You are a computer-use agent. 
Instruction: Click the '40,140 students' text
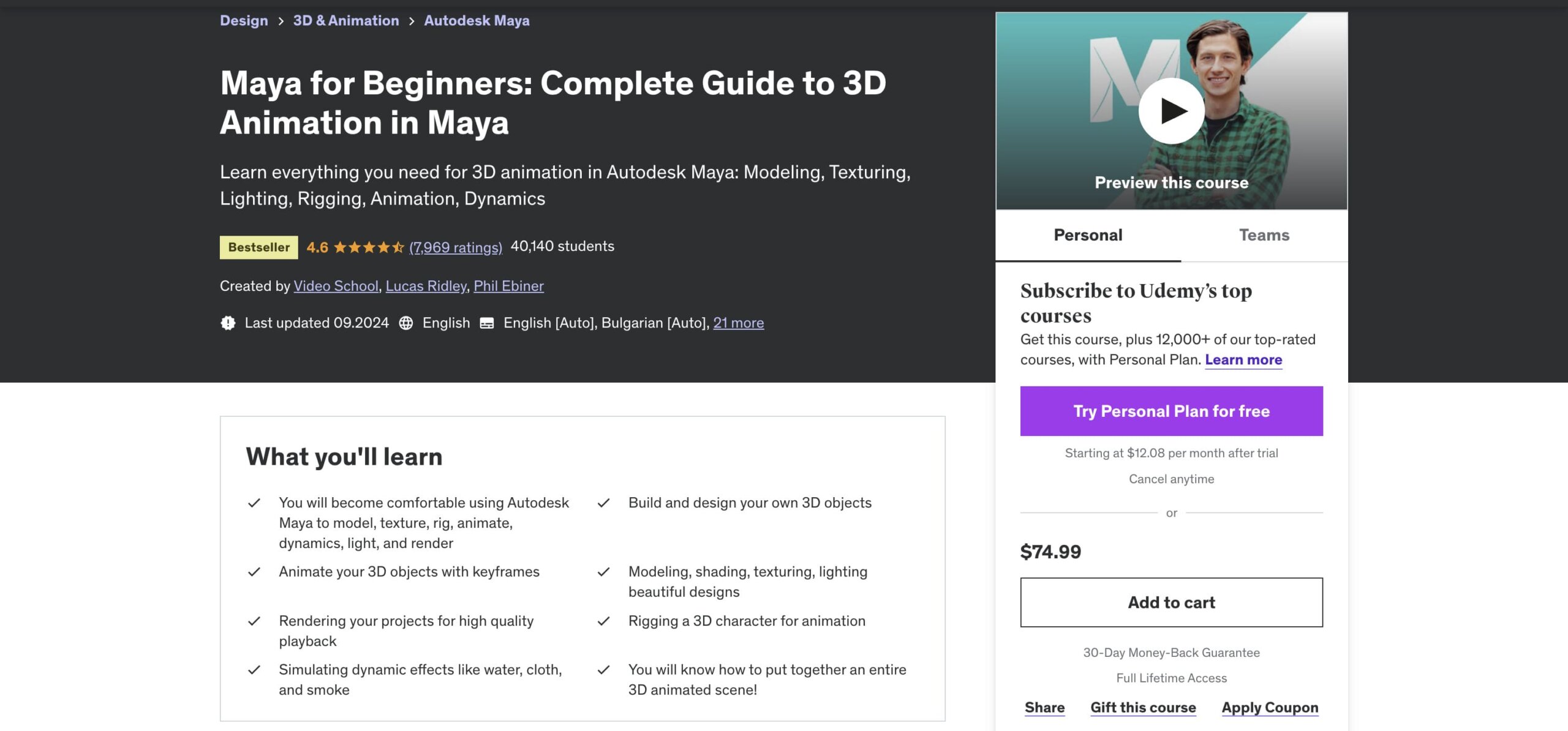tap(562, 246)
